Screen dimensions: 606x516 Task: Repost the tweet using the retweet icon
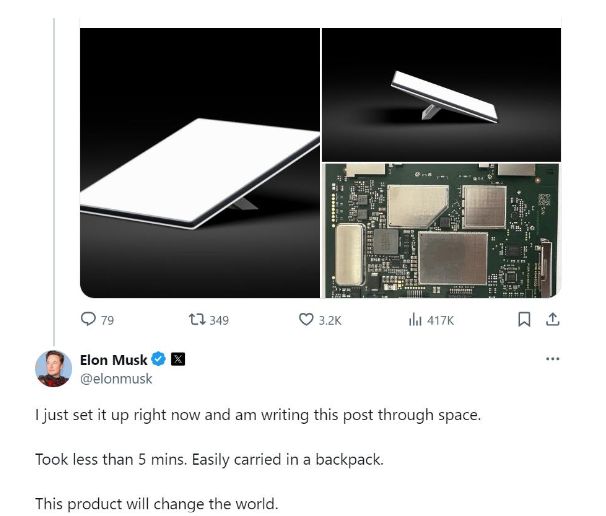[197, 320]
